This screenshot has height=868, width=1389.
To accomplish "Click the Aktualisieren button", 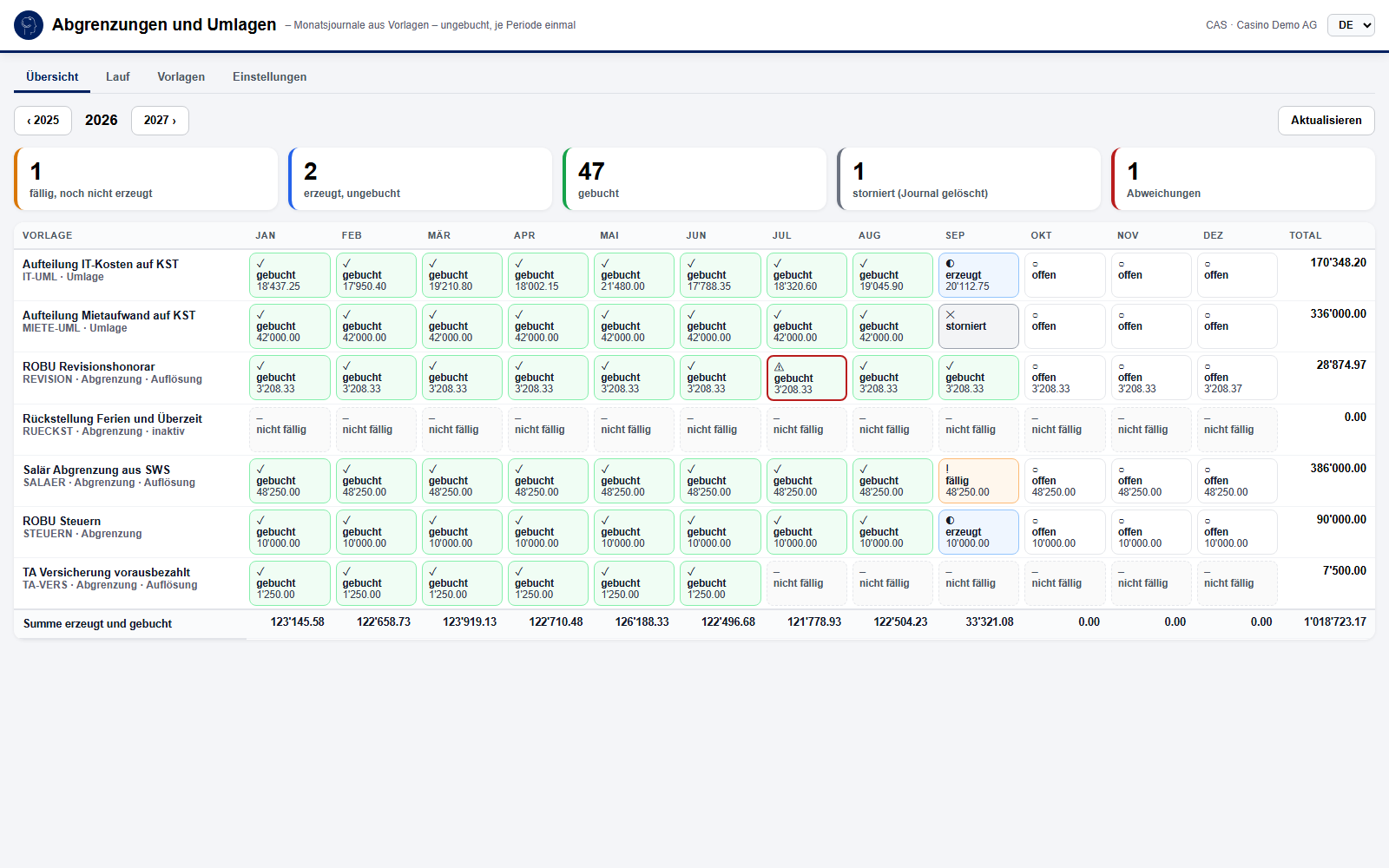I will 1326,121.
